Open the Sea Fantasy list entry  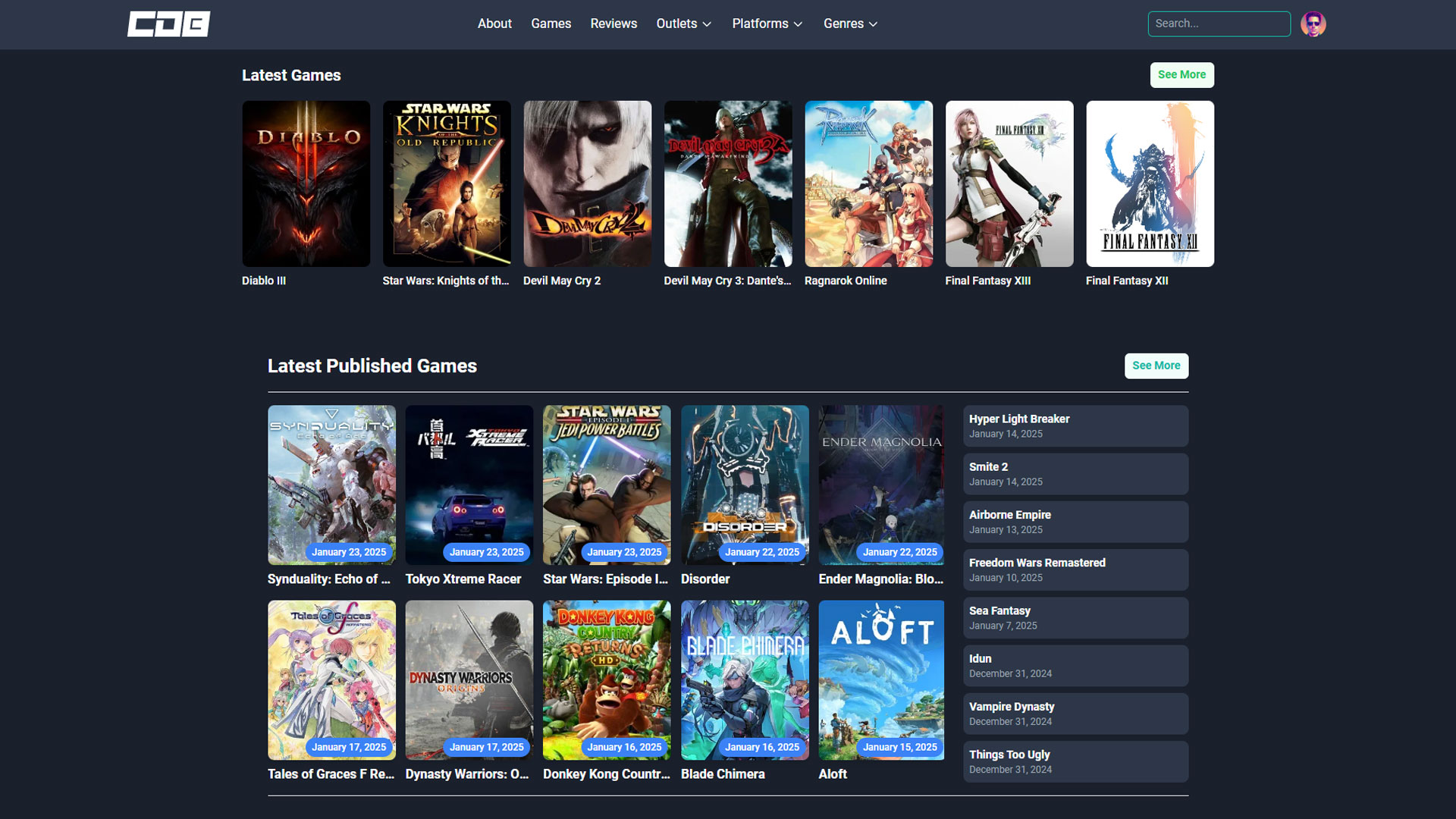click(x=1075, y=617)
